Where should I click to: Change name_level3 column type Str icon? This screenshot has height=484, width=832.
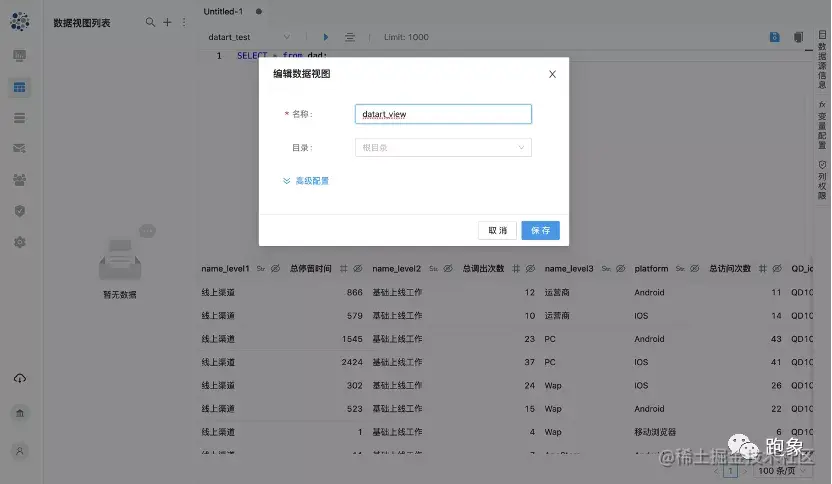tap(606, 269)
